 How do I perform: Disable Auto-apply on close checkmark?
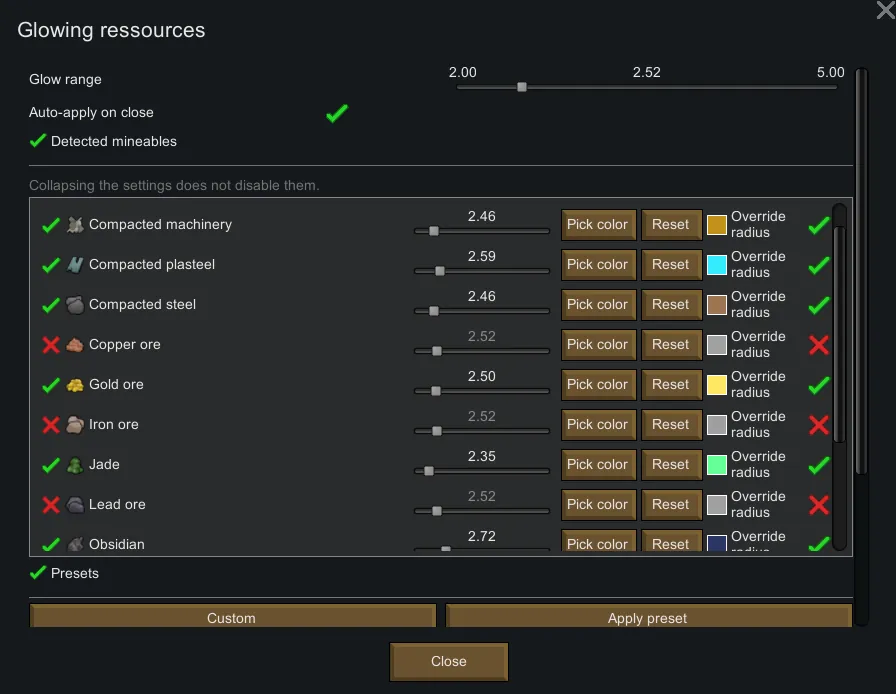coord(337,113)
